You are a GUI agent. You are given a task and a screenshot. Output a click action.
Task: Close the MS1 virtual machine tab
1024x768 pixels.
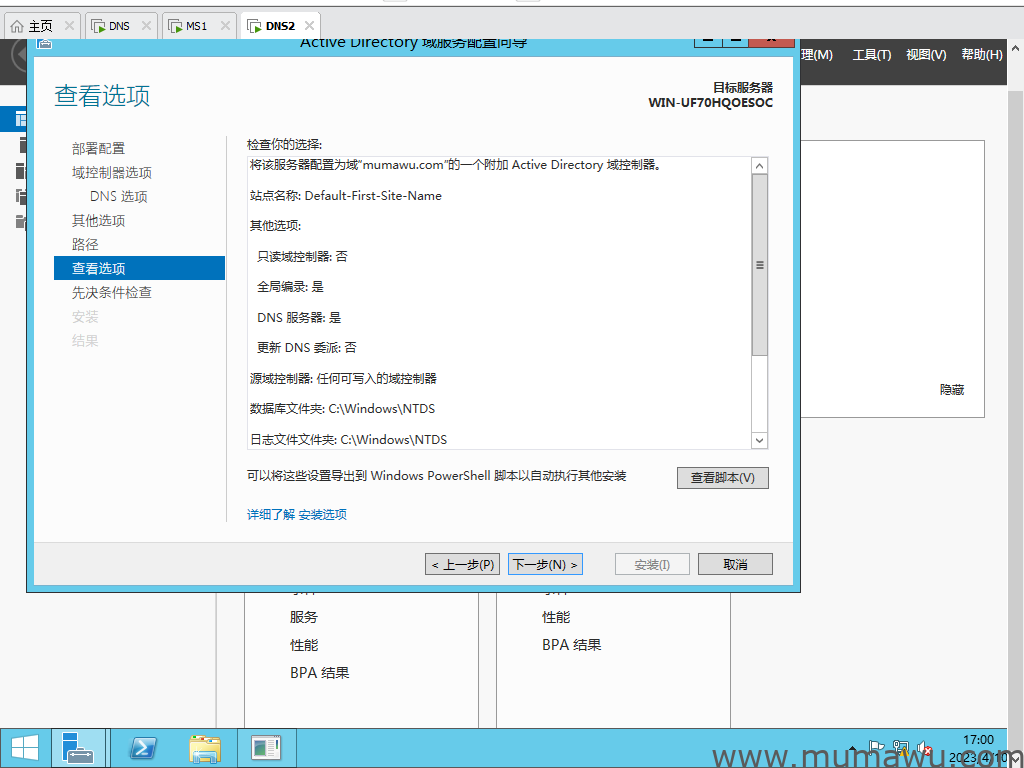pyautogui.click(x=224, y=26)
